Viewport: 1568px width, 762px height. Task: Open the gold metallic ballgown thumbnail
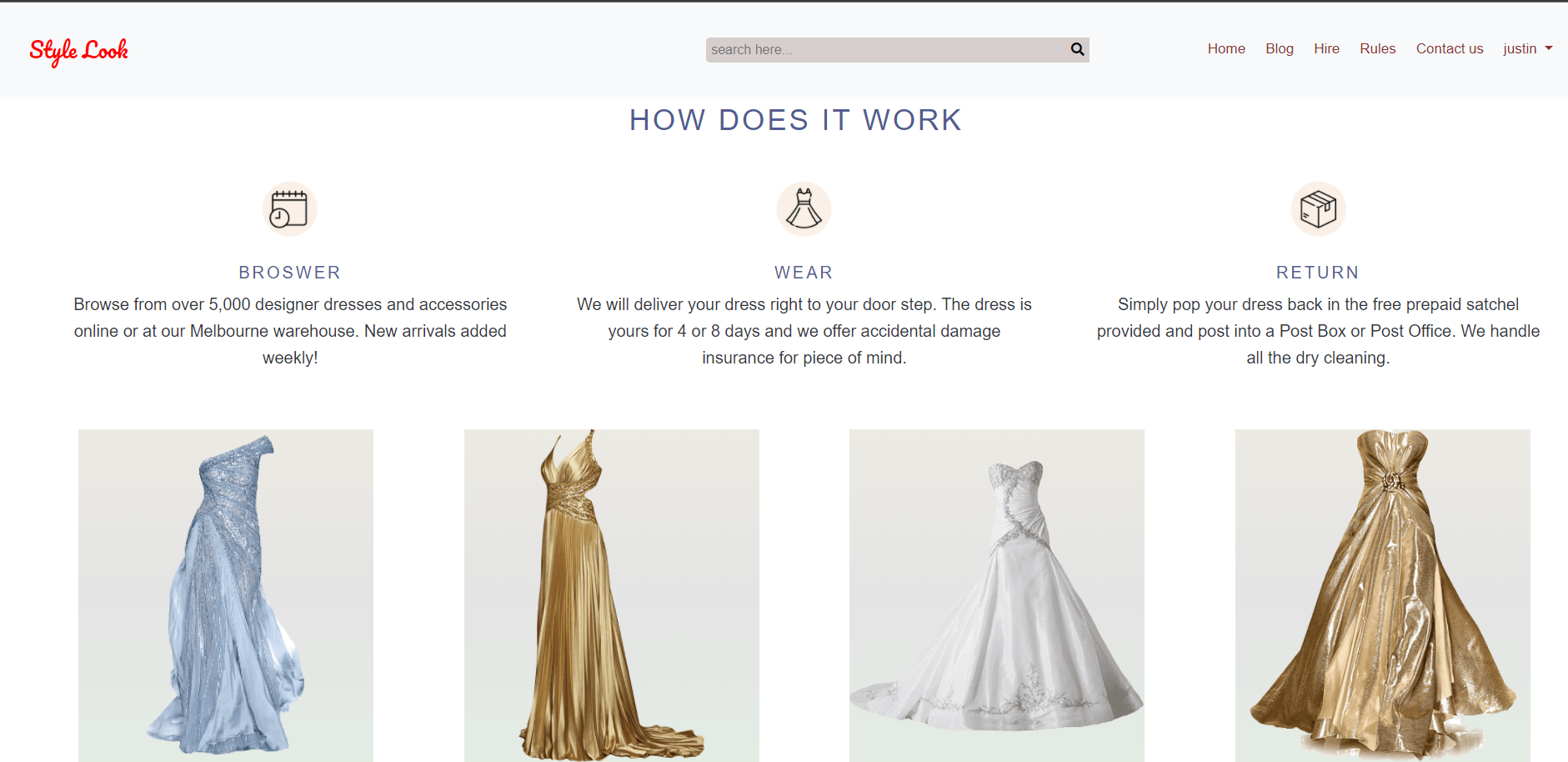1382,595
